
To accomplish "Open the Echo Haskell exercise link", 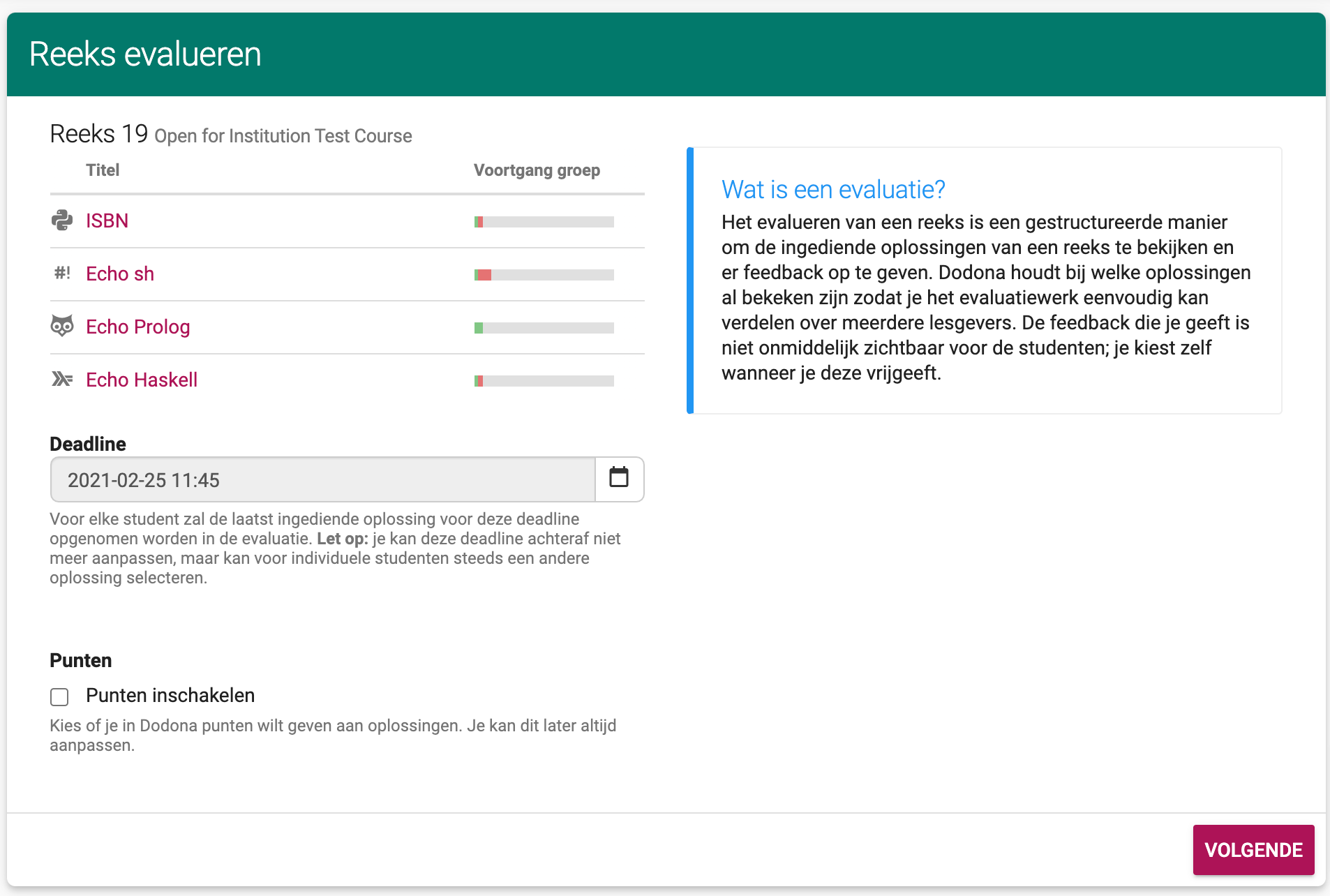I will click(x=142, y=380).
